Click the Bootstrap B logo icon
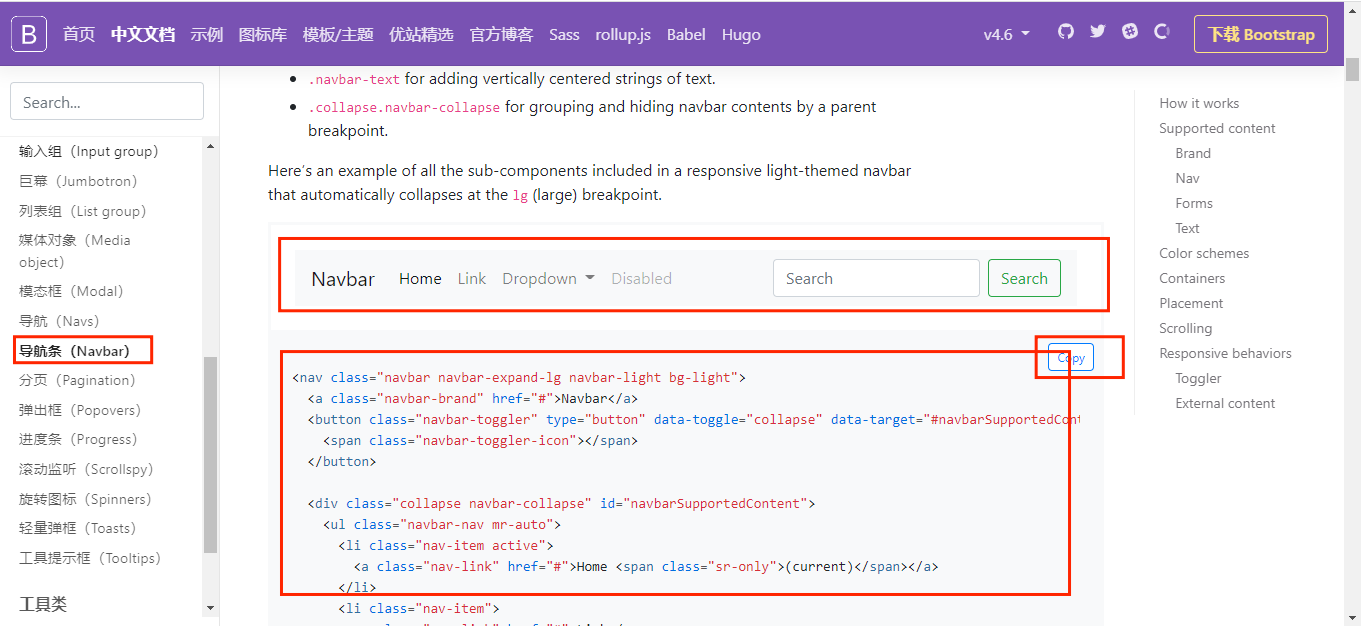This screenshot has height=626, width=1361. pyautogui.click(x=29, y=34)
